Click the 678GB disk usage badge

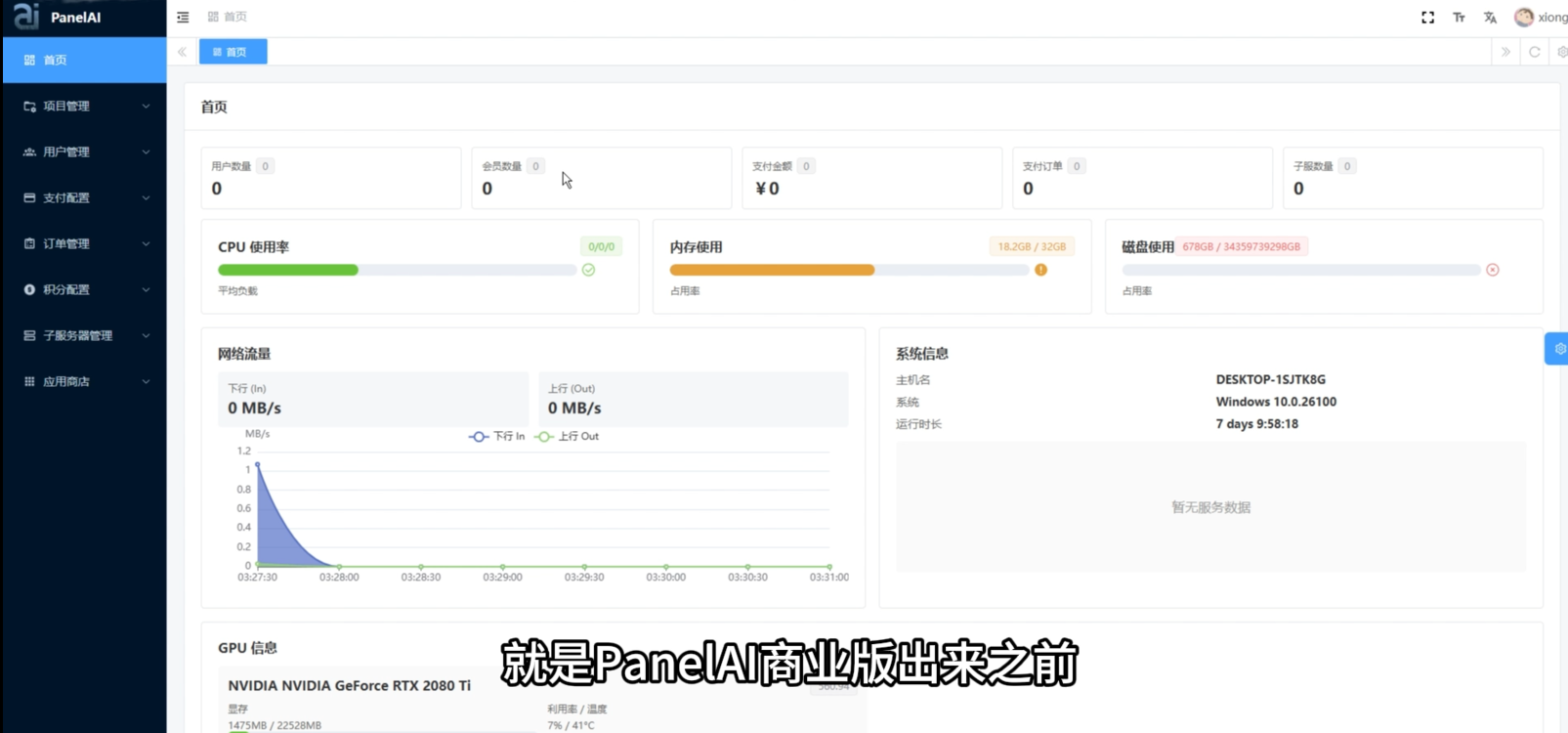point(1241,247)
